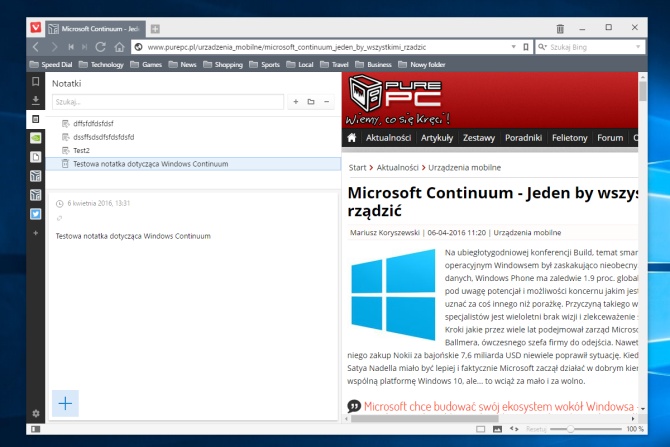Select the Microsoft Continuum tab
This screenshot has height=447, width=670.
95,29
